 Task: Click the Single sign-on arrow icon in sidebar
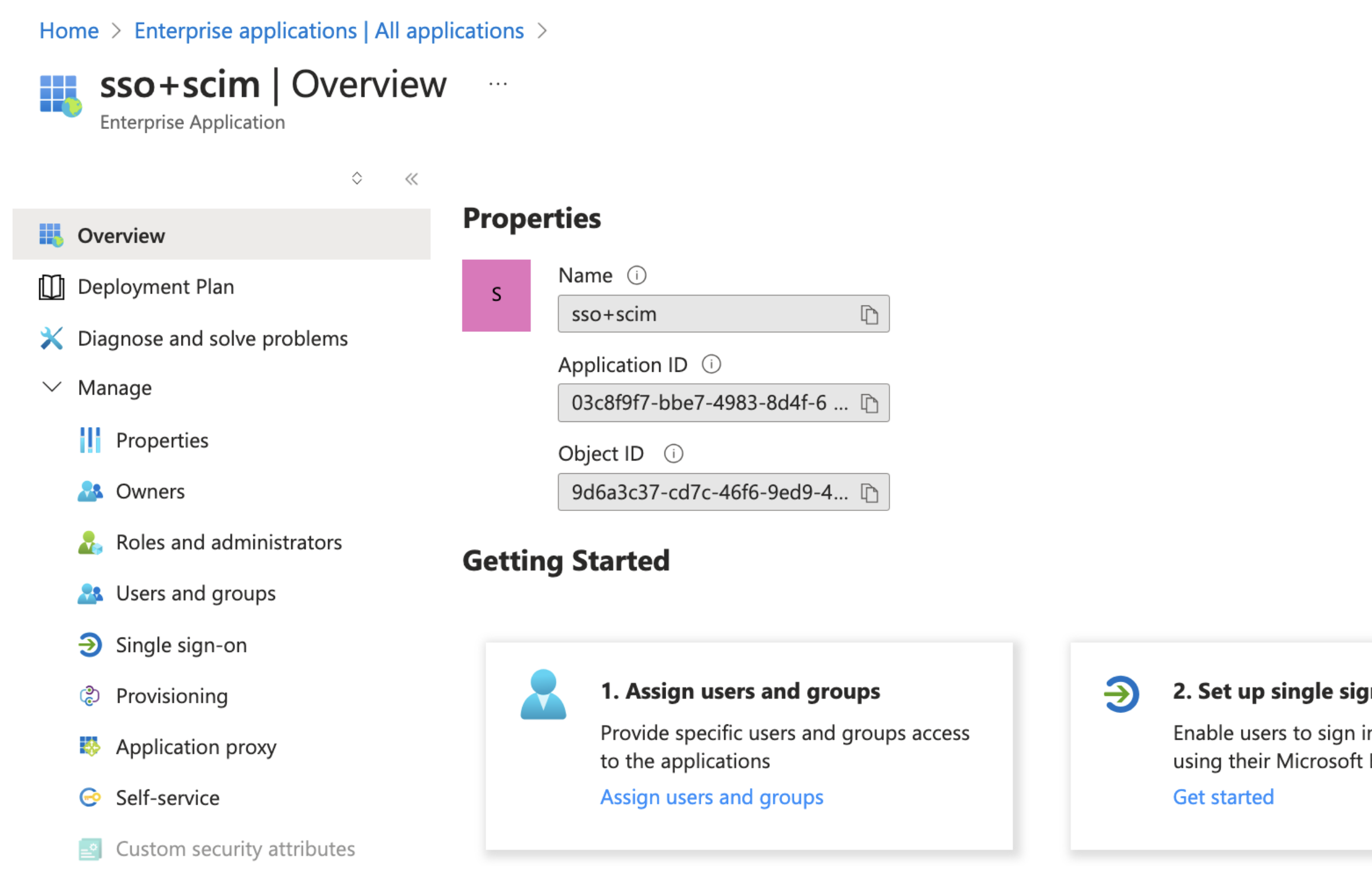point(90,645)
